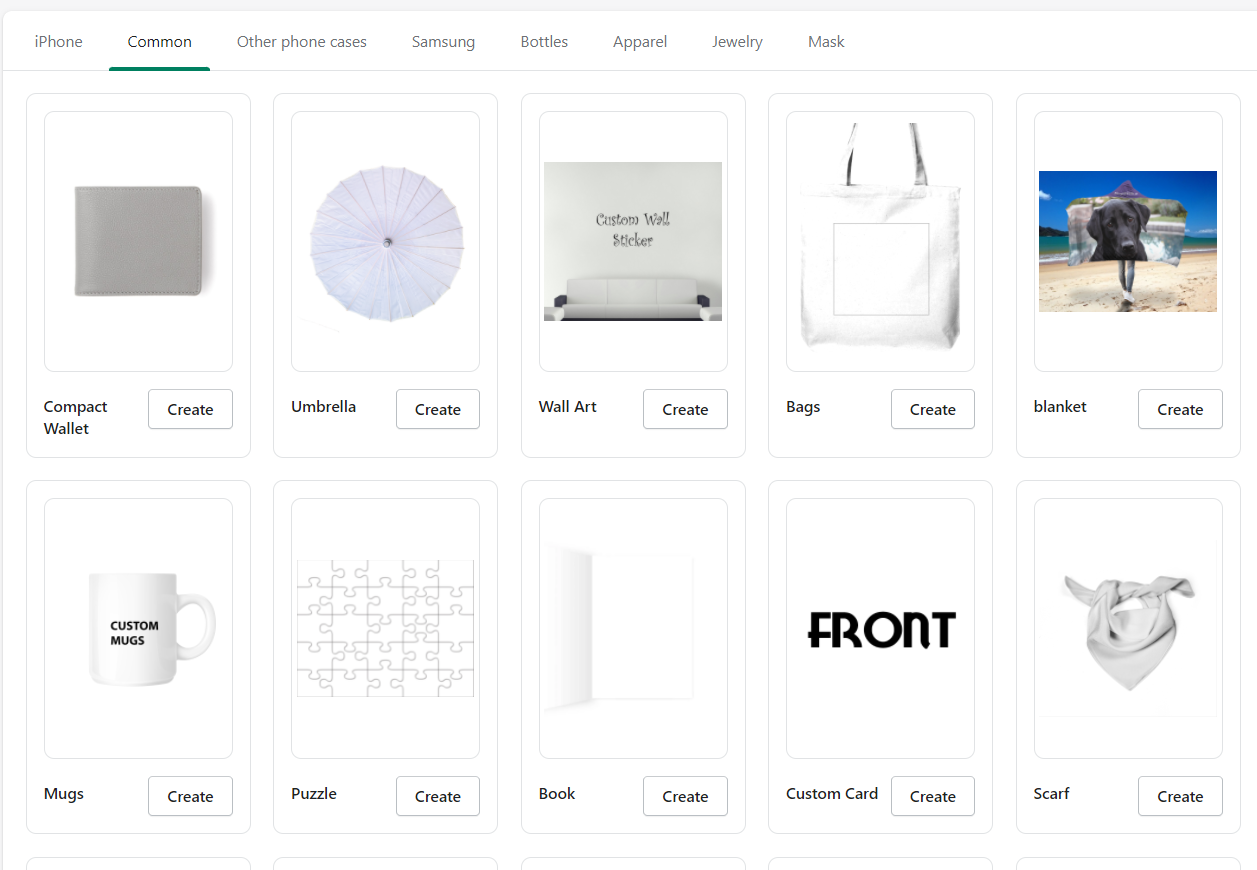This screenshot has height=870, width=1257.
Task: Create a blanket product
Action: [x=1180, y=409]
